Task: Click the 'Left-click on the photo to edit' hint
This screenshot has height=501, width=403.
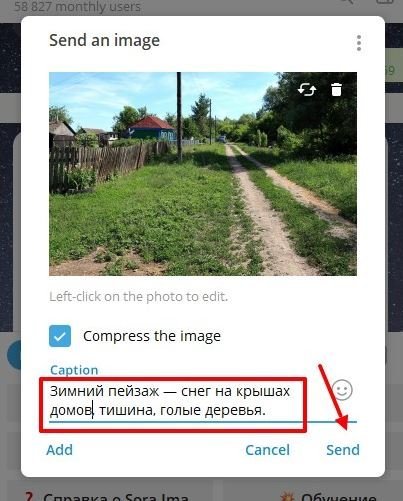Action: coord(139,296)
